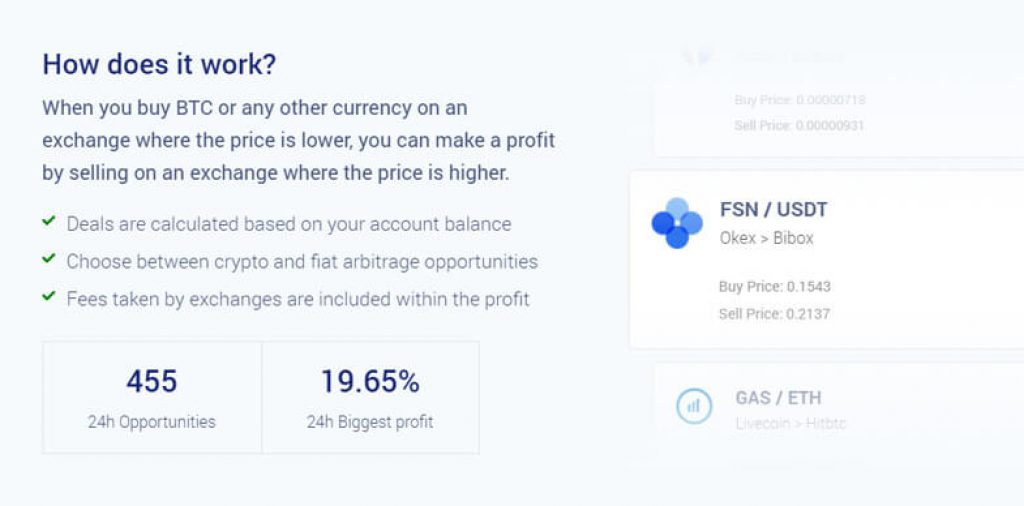Click the 455 opportunities number
Viewport: 1024px width, 506px height.
[152, 382]
